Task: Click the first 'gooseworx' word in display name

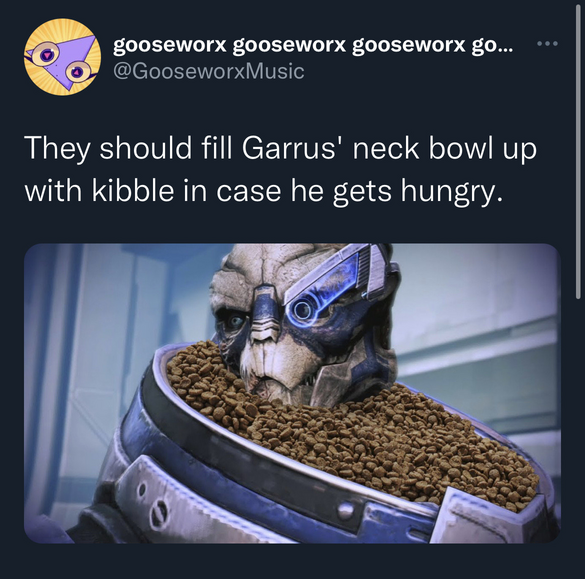Action: click(170, 46)
